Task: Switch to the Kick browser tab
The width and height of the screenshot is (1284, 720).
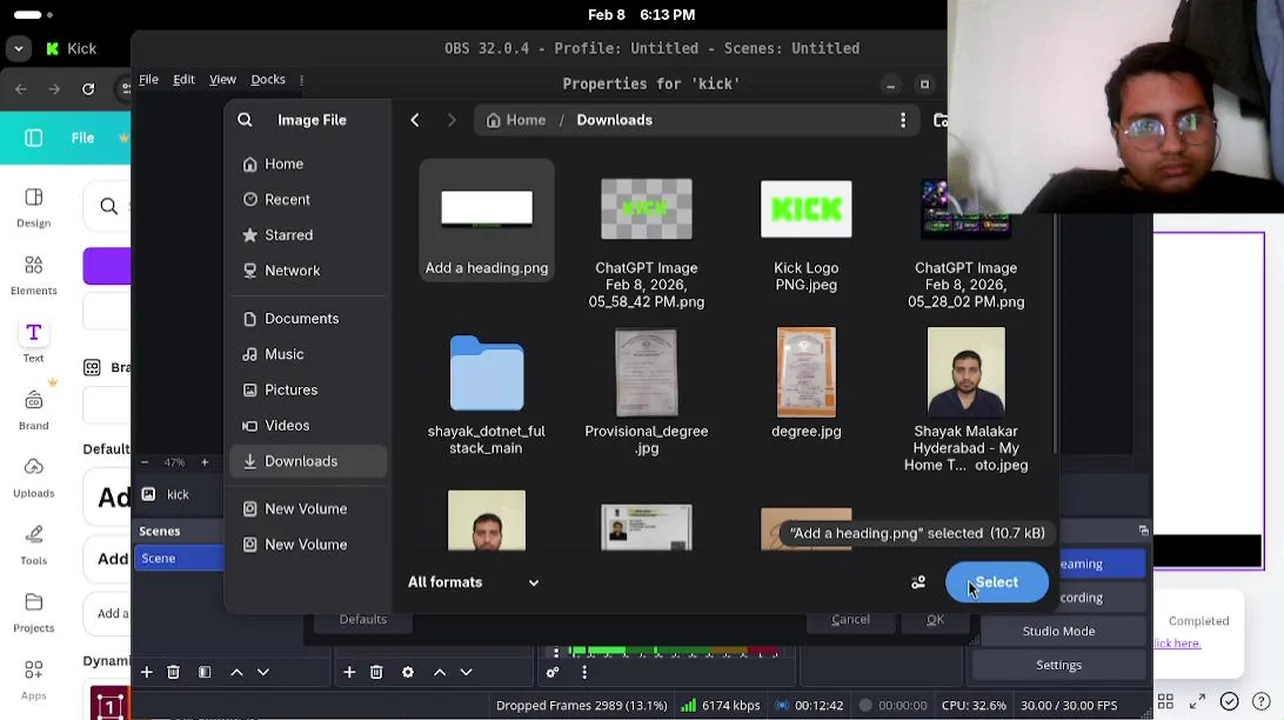Action: click(70, 48)
